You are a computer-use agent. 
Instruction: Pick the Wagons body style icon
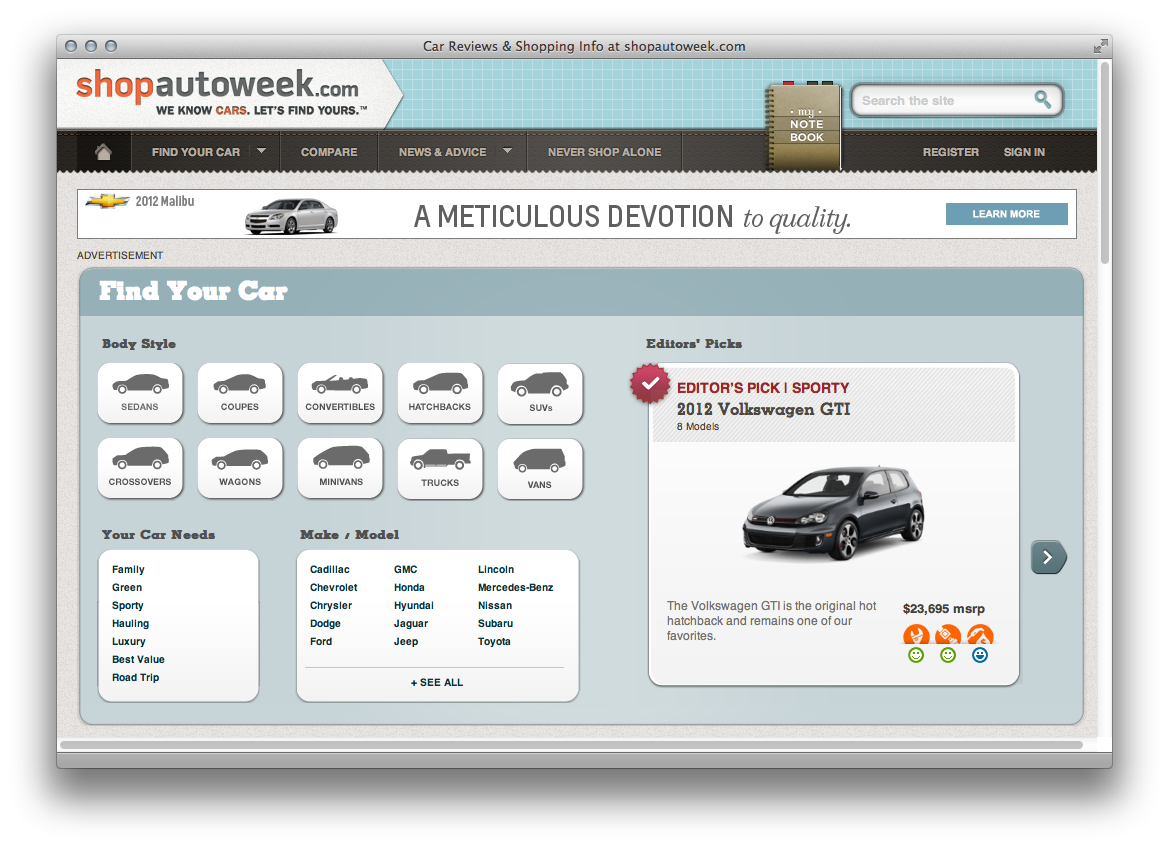click(x=240, y=468)
